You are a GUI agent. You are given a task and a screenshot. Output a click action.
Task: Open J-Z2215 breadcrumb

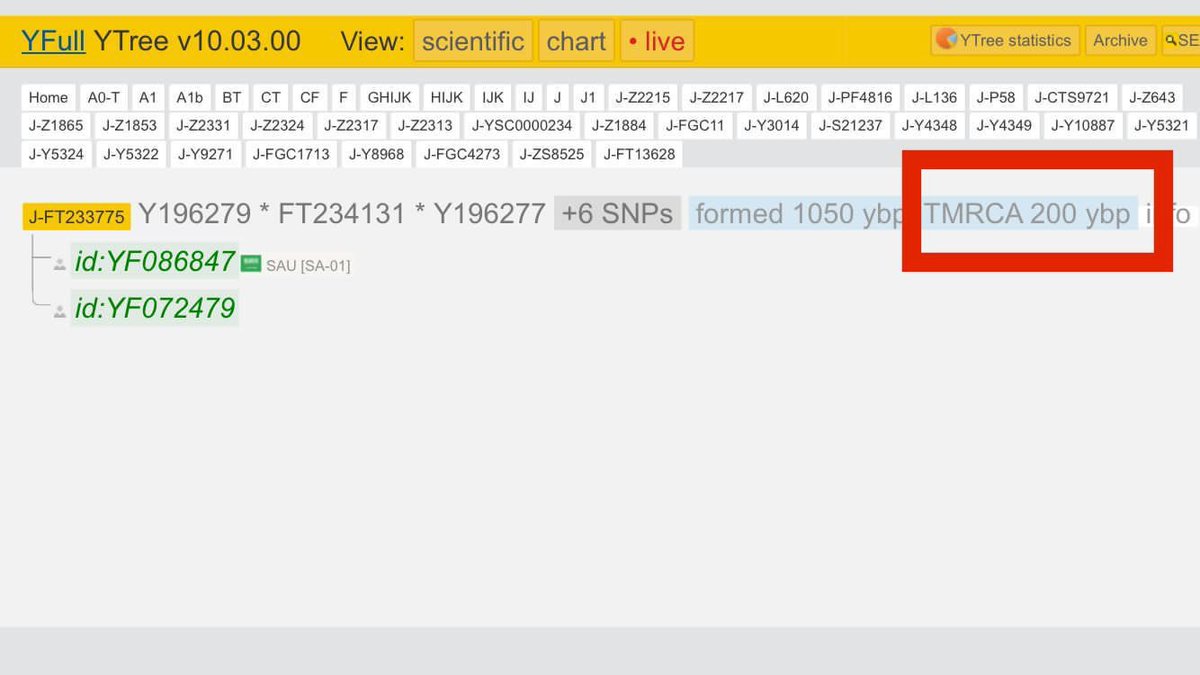point(643,97)
